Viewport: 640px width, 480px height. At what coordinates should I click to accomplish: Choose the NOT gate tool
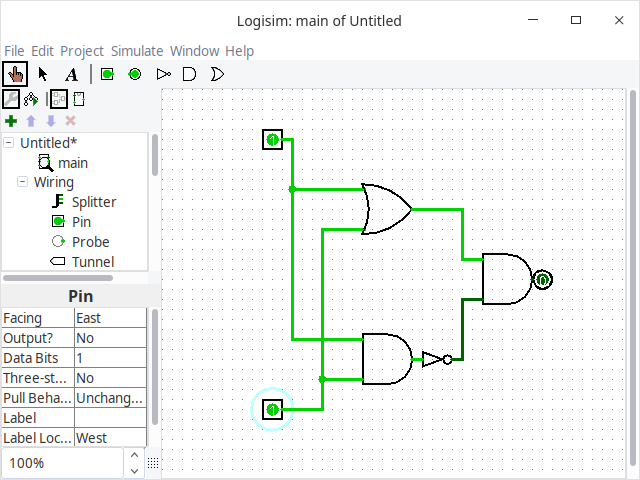(163, 74)
